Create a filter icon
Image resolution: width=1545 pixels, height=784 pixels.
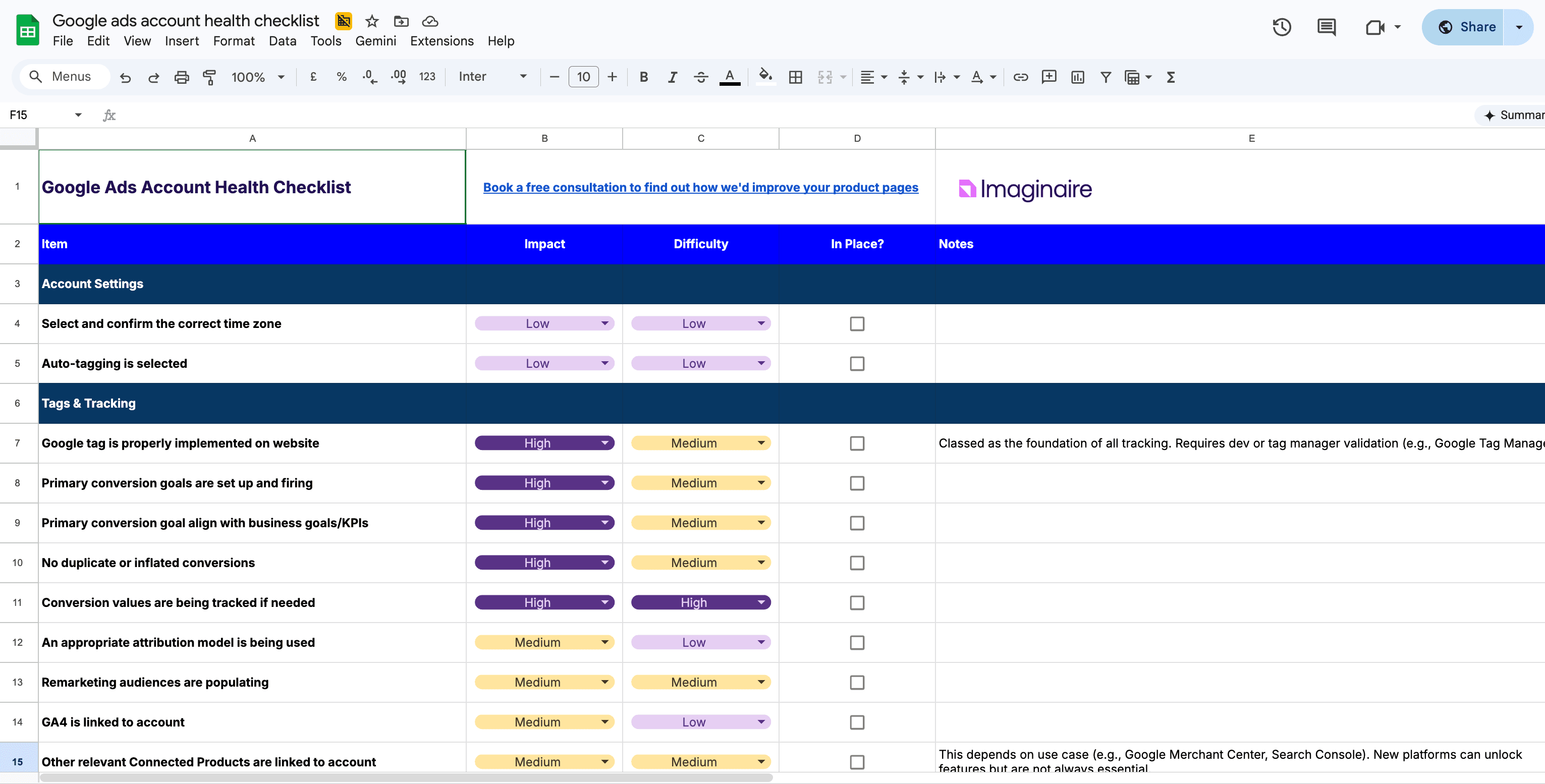click(1106, 77)
